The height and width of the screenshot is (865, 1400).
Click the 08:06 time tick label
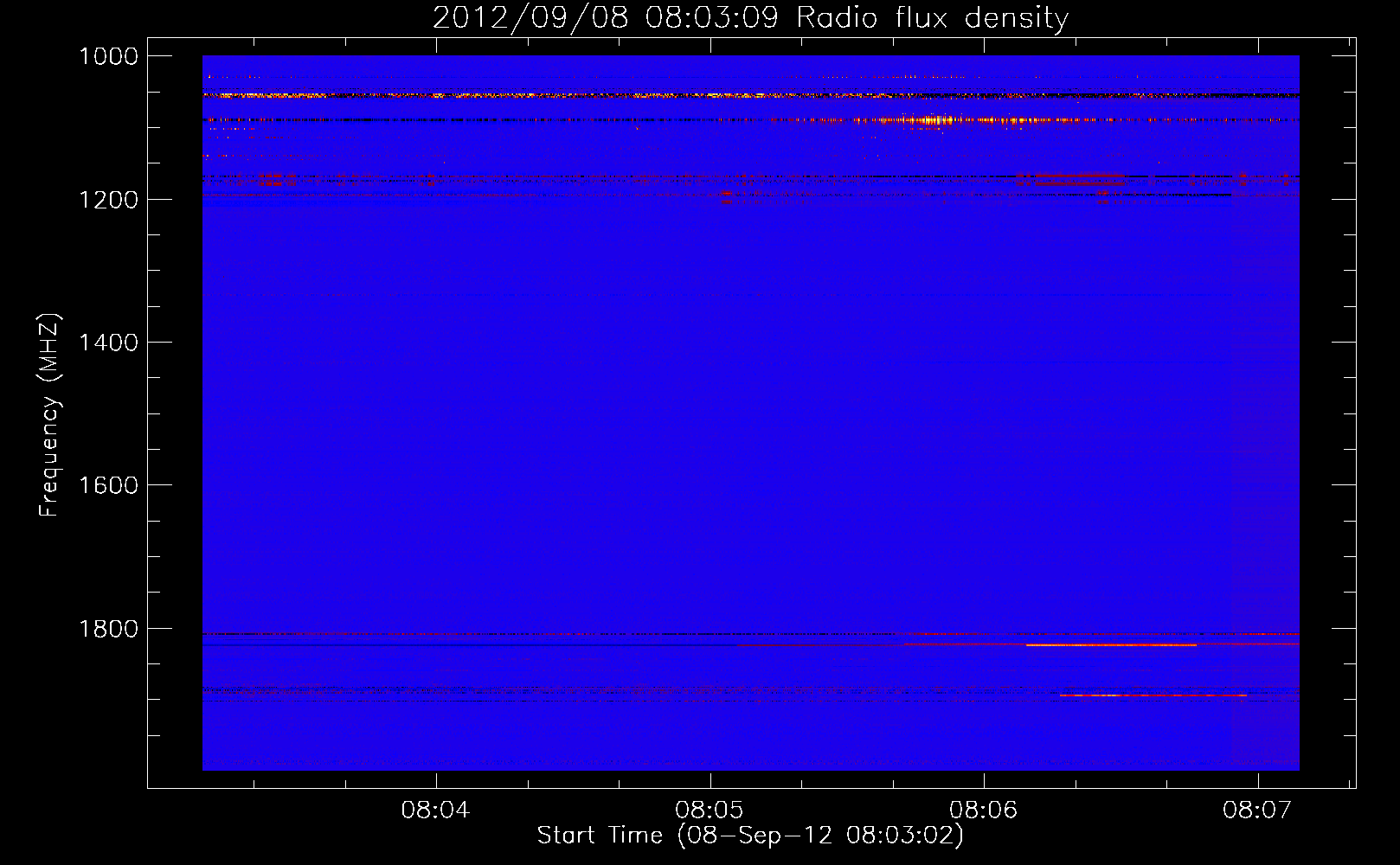[x=984, y=810]
